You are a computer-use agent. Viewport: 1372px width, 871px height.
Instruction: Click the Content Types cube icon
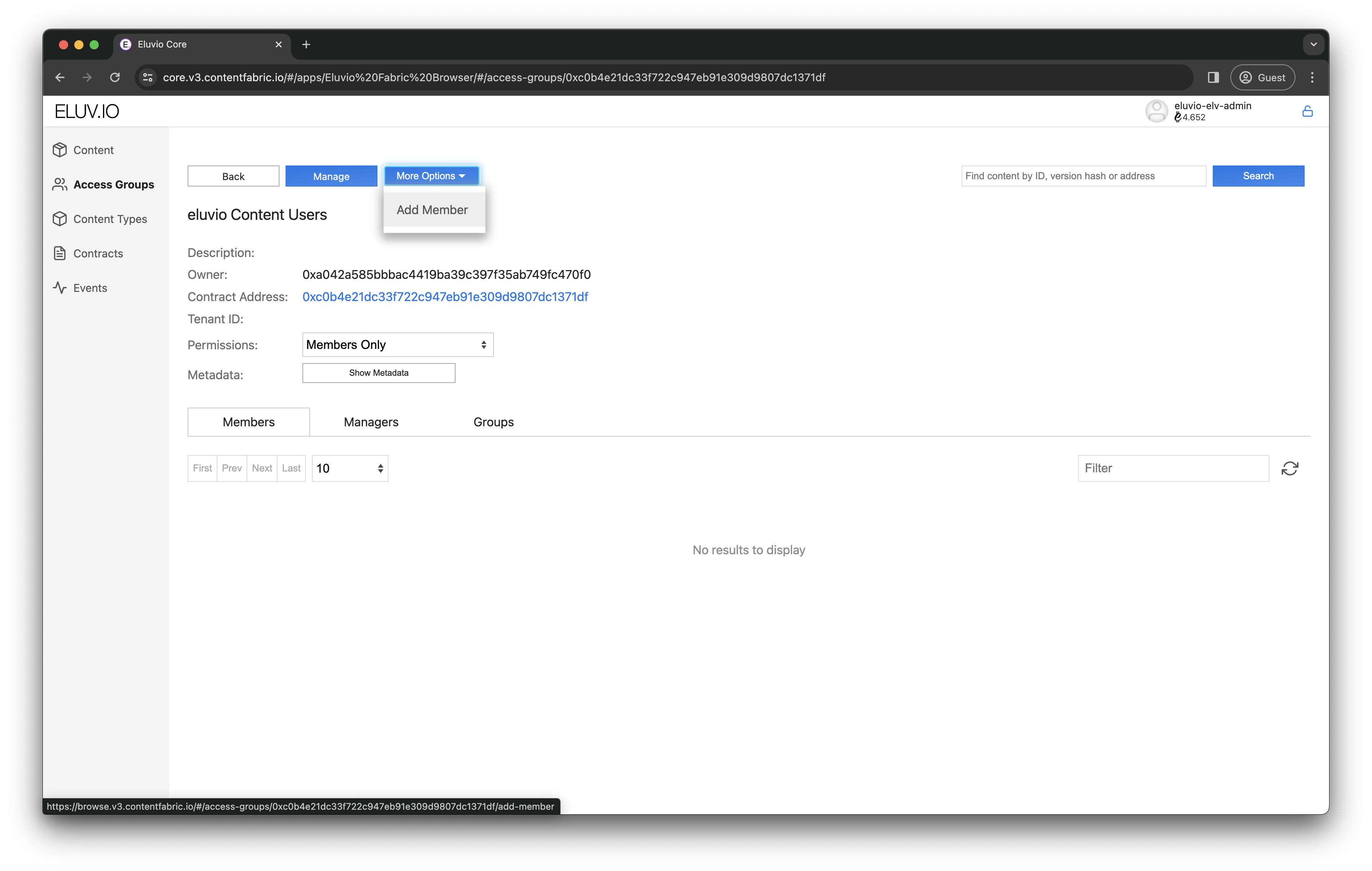coord(60,219)
